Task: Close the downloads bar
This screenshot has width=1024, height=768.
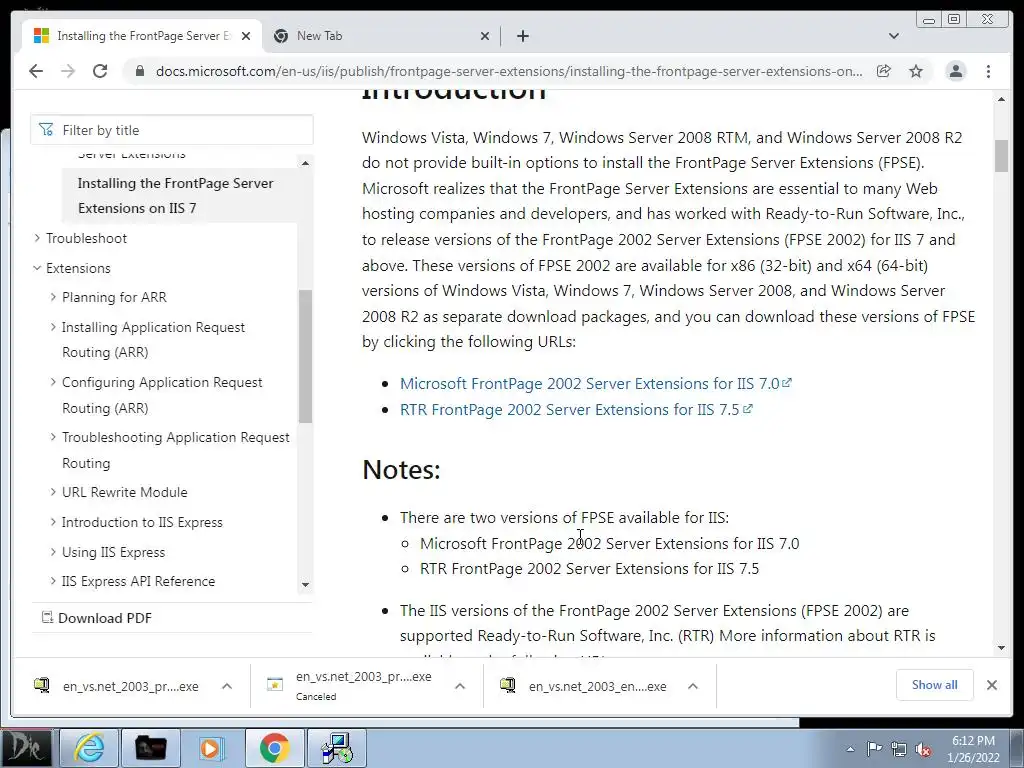Action: pos(991,685)
